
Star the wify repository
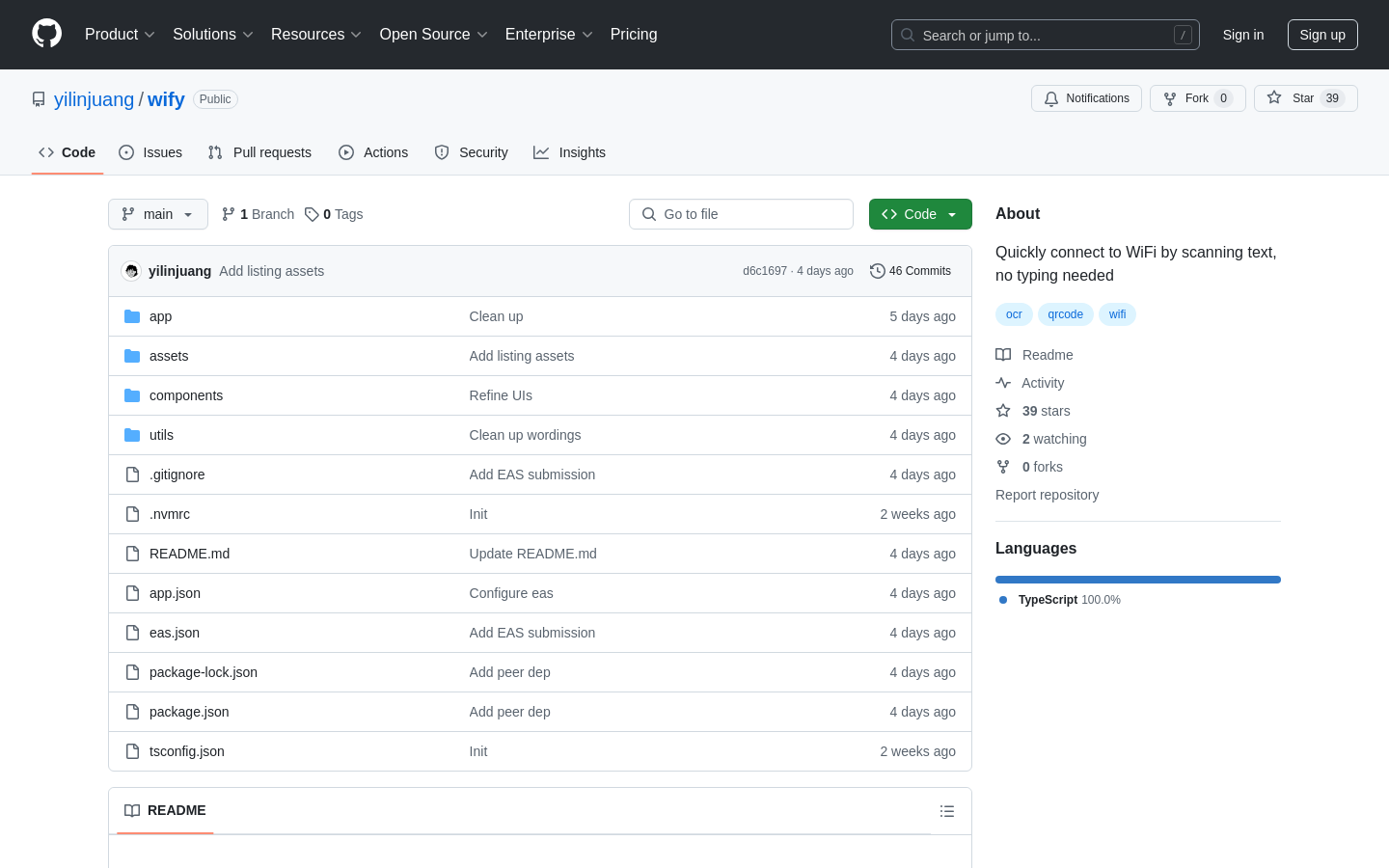click(1305, 98)
